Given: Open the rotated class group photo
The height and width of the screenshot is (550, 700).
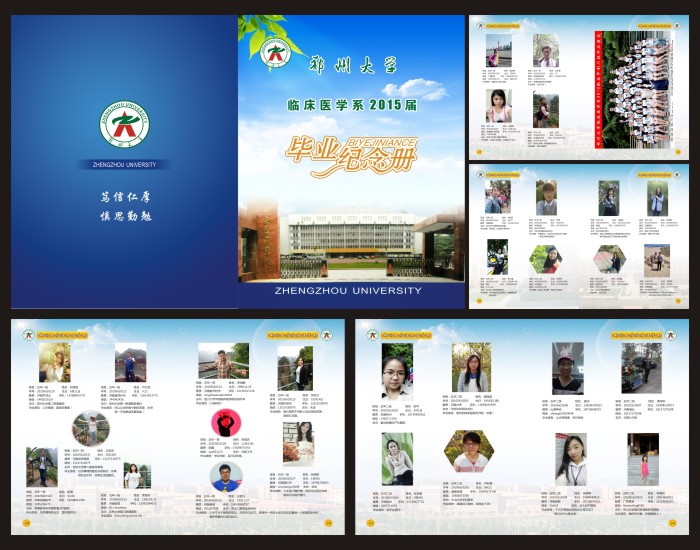Looking at the screenshot, I should pos(634,89).
